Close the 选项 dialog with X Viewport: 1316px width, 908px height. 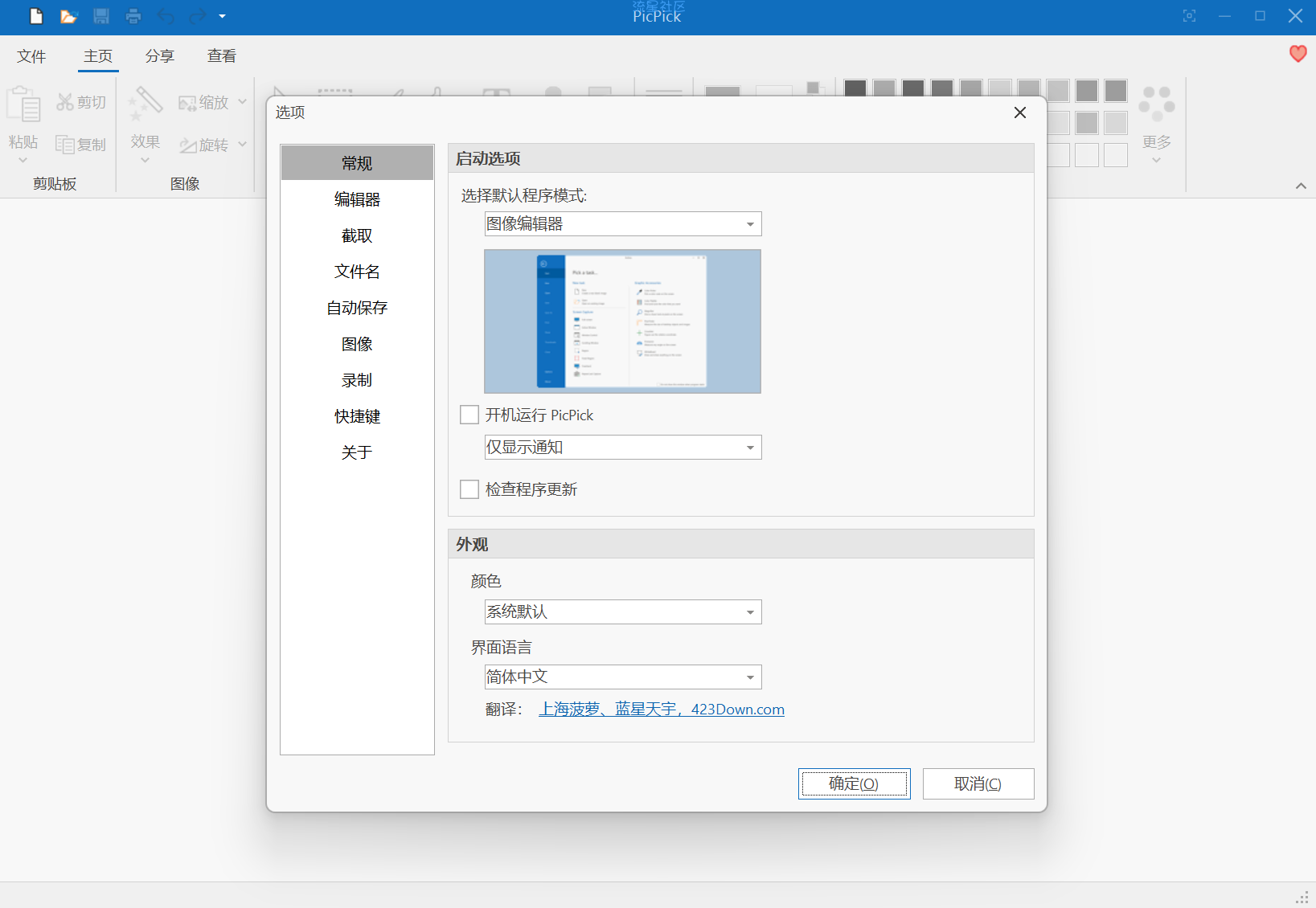point(1020,112)
